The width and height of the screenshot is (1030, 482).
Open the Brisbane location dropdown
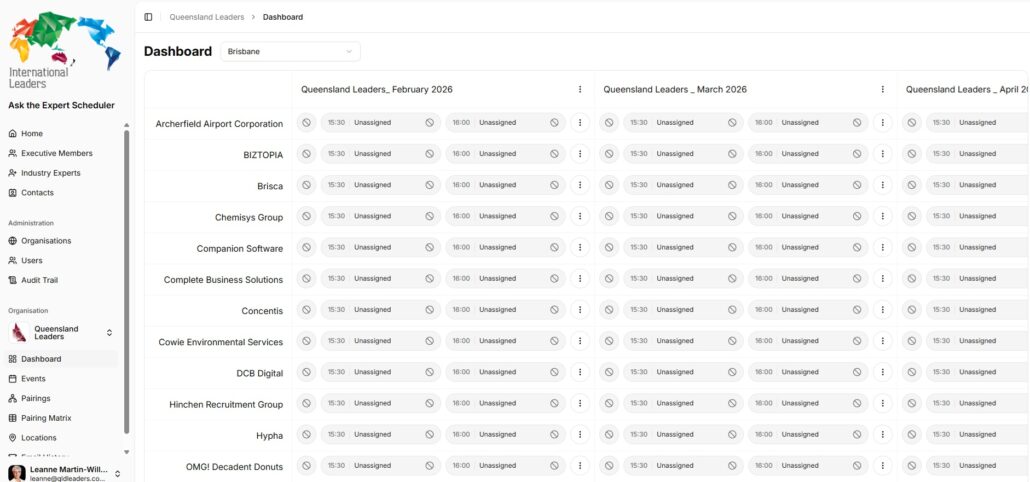tap(290, 51)
